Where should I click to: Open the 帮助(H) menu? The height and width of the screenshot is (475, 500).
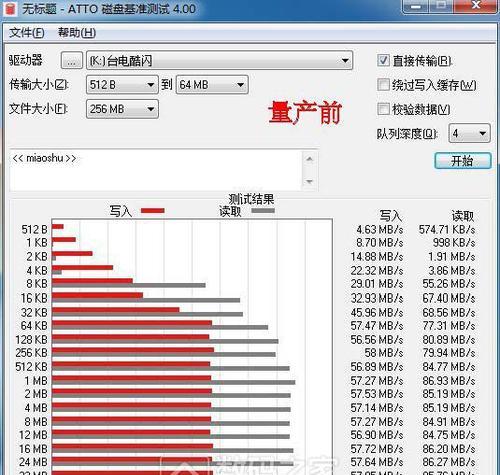click(77, 33)
